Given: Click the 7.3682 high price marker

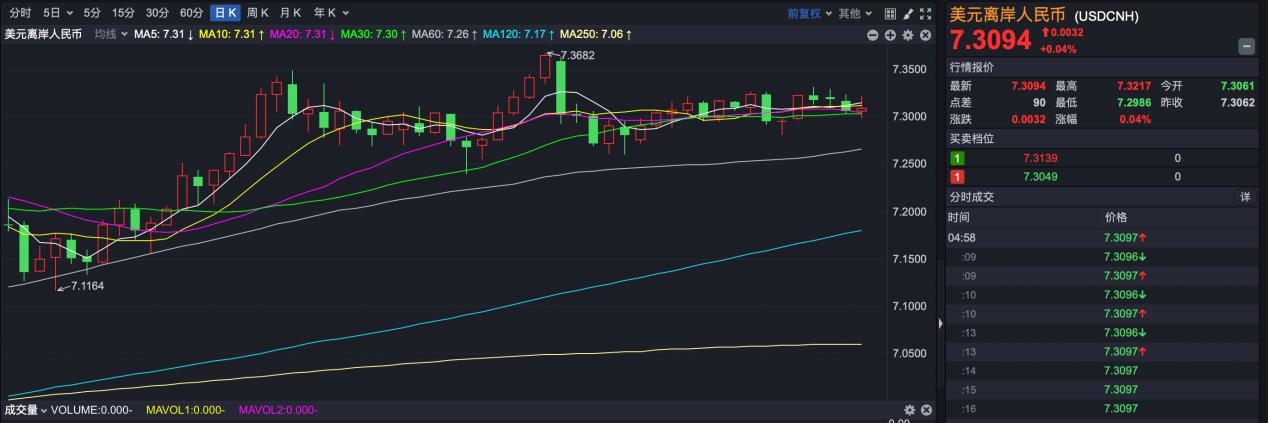Looking at the screenshot, I should (x=577, y=56).
